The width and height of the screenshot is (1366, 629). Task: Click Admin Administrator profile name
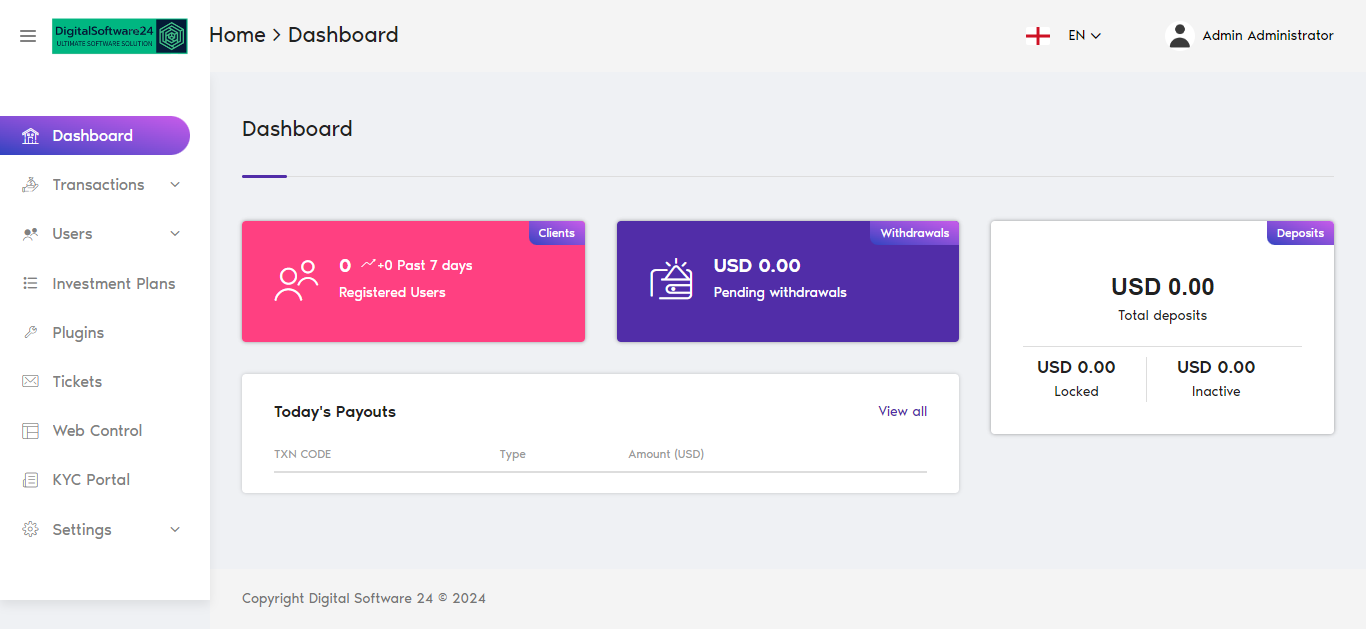click(1267, 36)
